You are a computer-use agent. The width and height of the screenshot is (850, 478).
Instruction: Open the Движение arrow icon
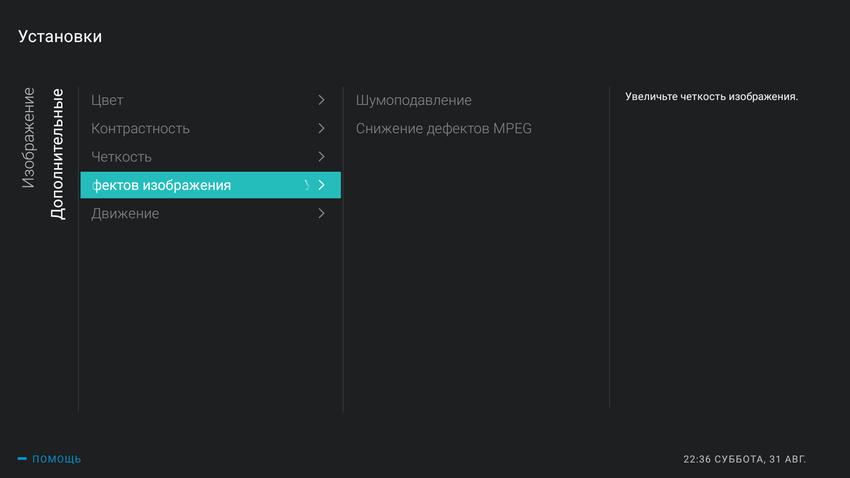(321, 213)
